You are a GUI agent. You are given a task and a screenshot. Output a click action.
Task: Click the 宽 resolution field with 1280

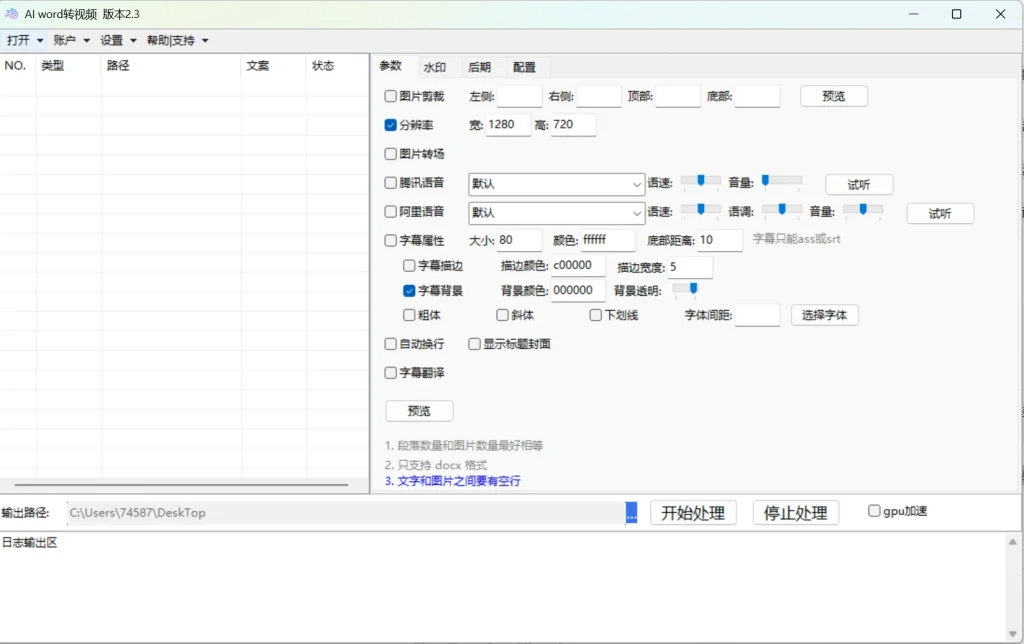[x=508, y=125]
